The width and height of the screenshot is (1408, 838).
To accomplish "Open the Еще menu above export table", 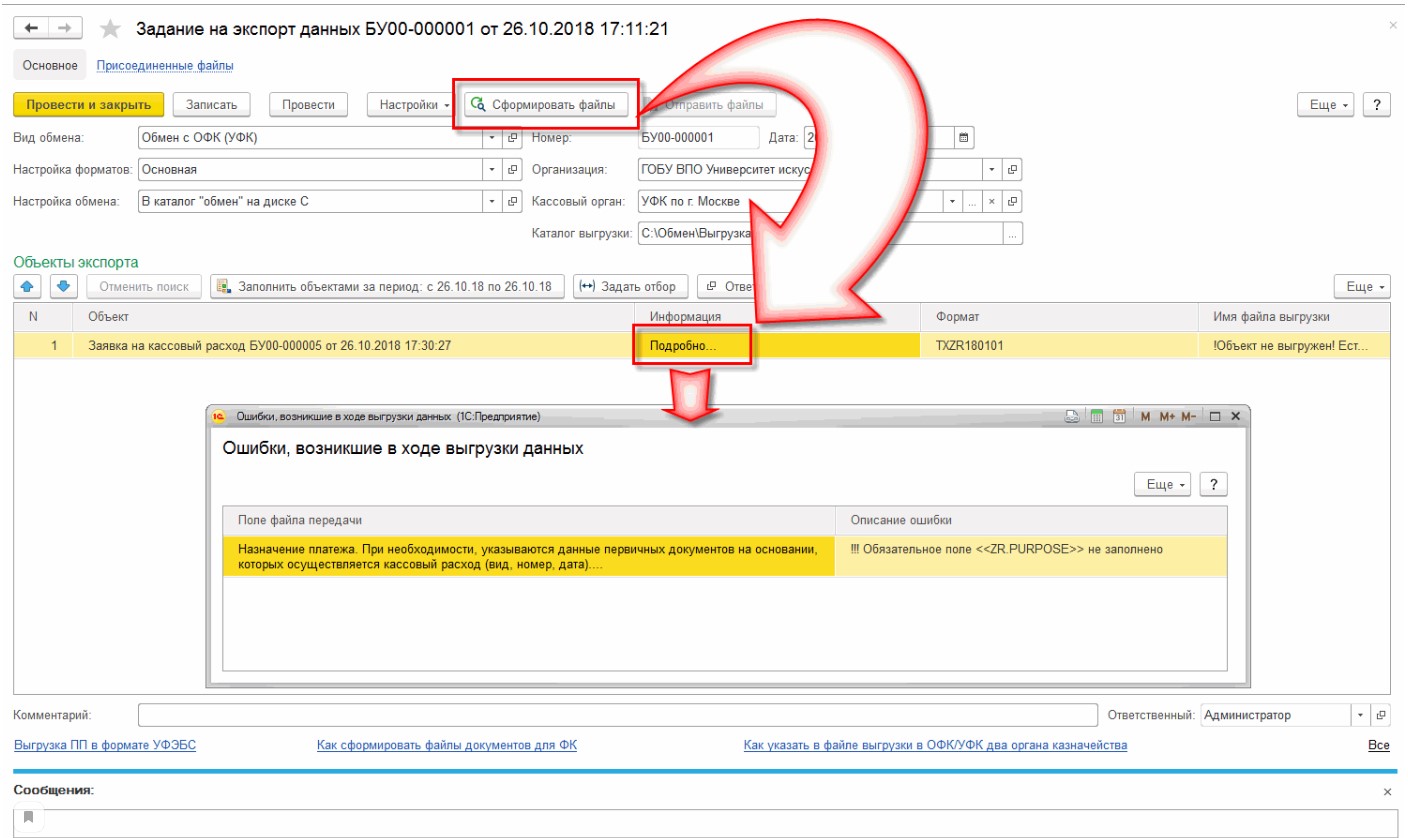I will point(1363,286).
